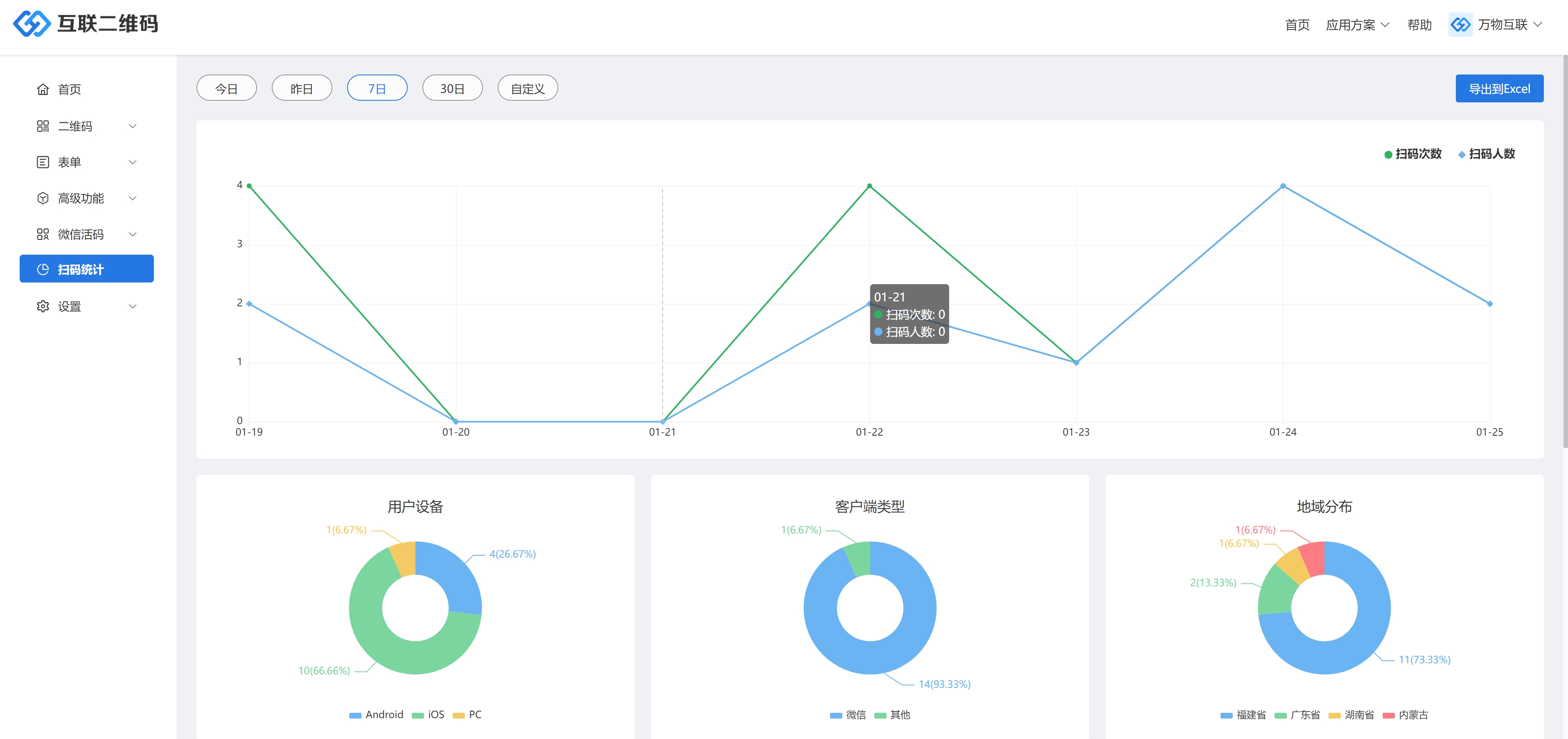Click the 互联二维码 logo icon
1568x739 pixels.
click(x=32, y=24)
